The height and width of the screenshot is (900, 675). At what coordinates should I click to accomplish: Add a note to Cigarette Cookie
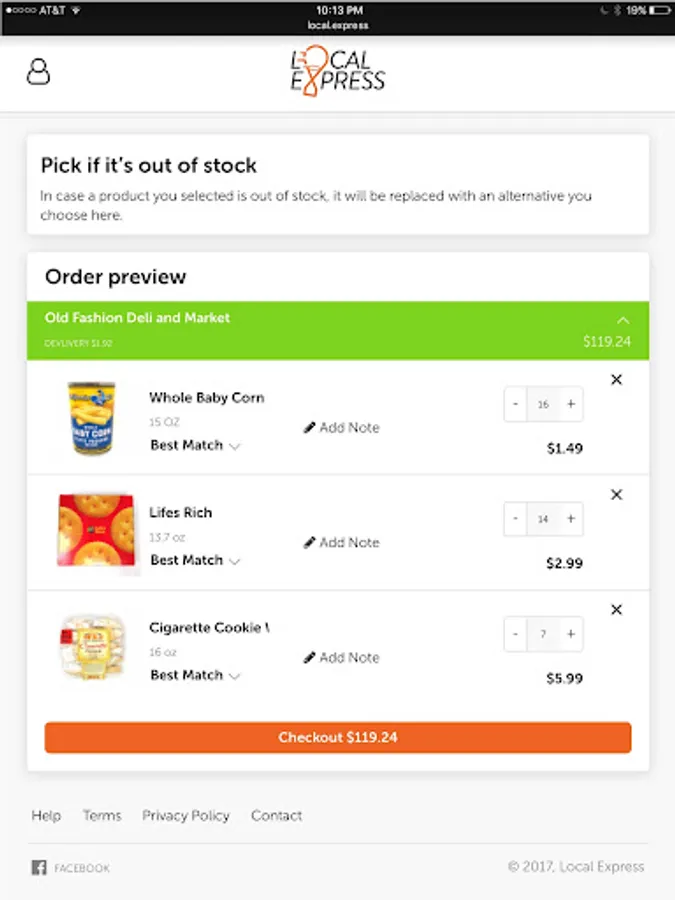coord(341,658)
